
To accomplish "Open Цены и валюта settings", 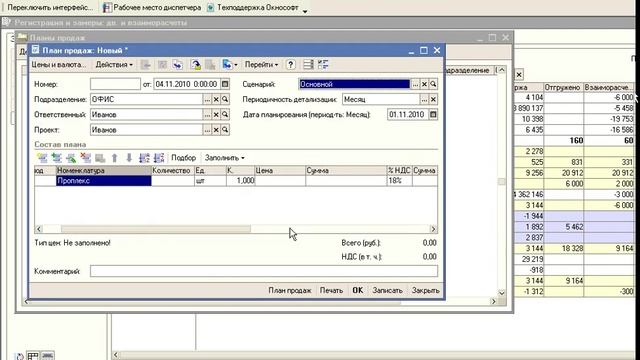I will [59, 64].
